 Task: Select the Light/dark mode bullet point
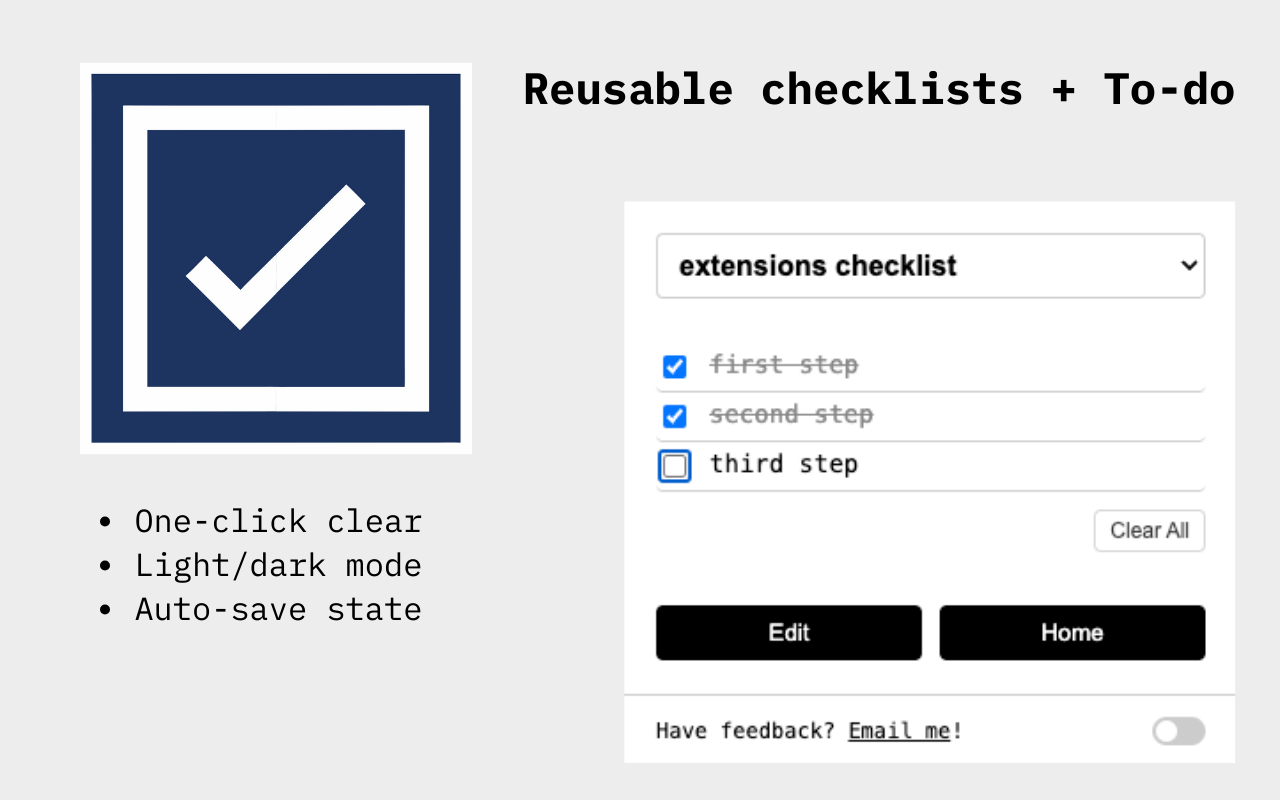(278, 565)
